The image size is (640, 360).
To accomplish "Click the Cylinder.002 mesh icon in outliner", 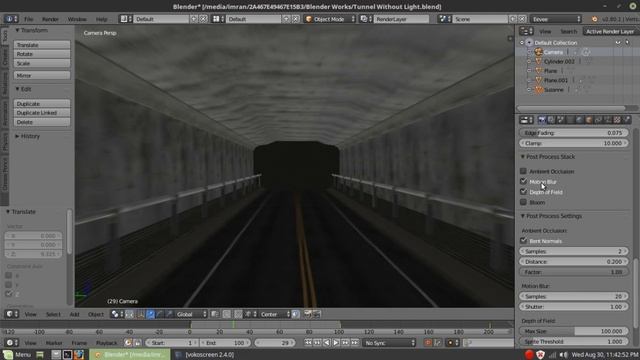I will click(538, 61).
